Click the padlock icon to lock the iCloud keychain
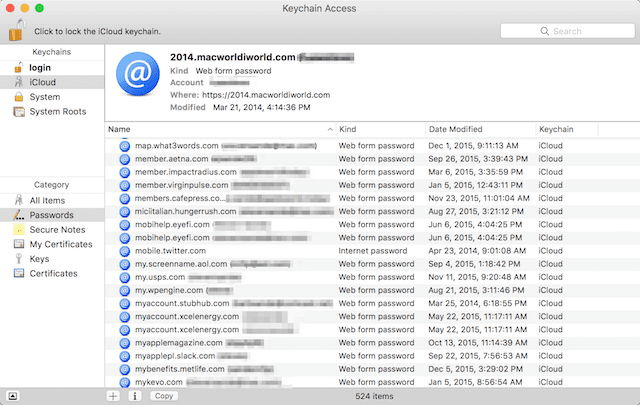 pyautogui.click(x=14, y=29)
